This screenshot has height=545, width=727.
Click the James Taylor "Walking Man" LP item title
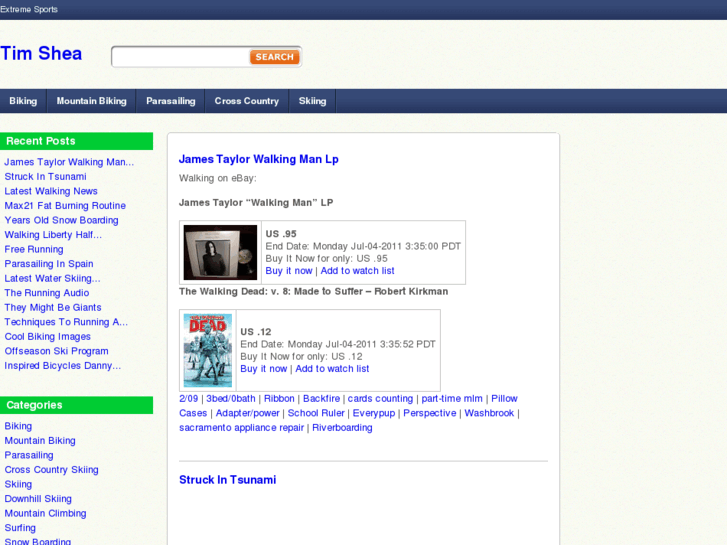(x=256, y=203)
